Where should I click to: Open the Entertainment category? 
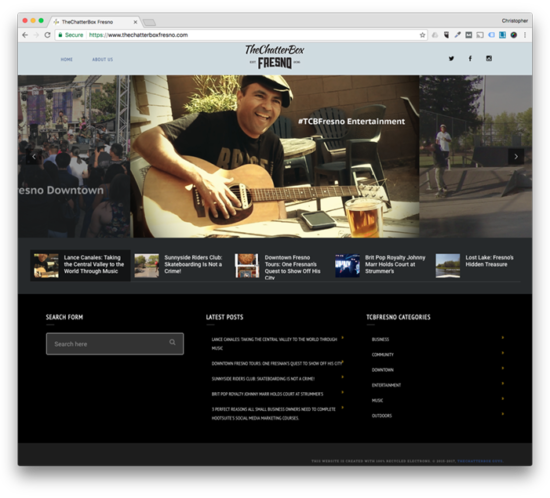pyautogui.click(x=386, y=385)
